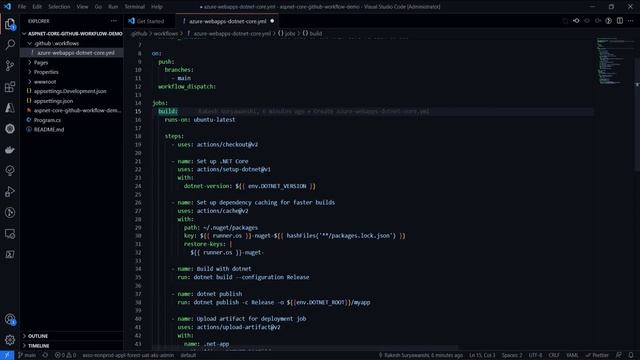Click the VS Code logo in title bar
Viewport: 640px width, 360px height.
7,7
